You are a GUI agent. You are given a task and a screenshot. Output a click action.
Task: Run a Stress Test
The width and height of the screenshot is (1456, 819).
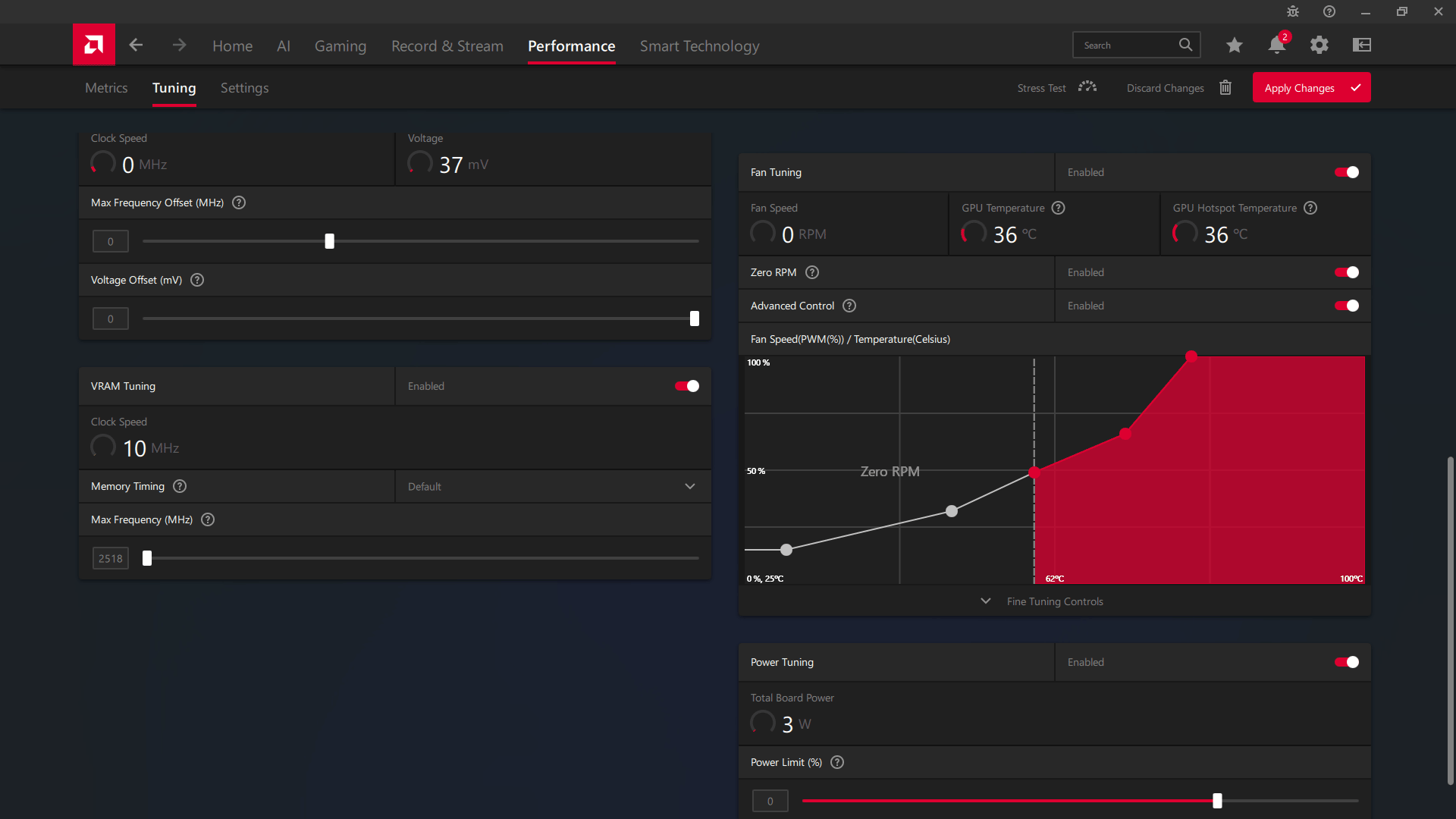pyautogui.click(x=1041, y=87)
